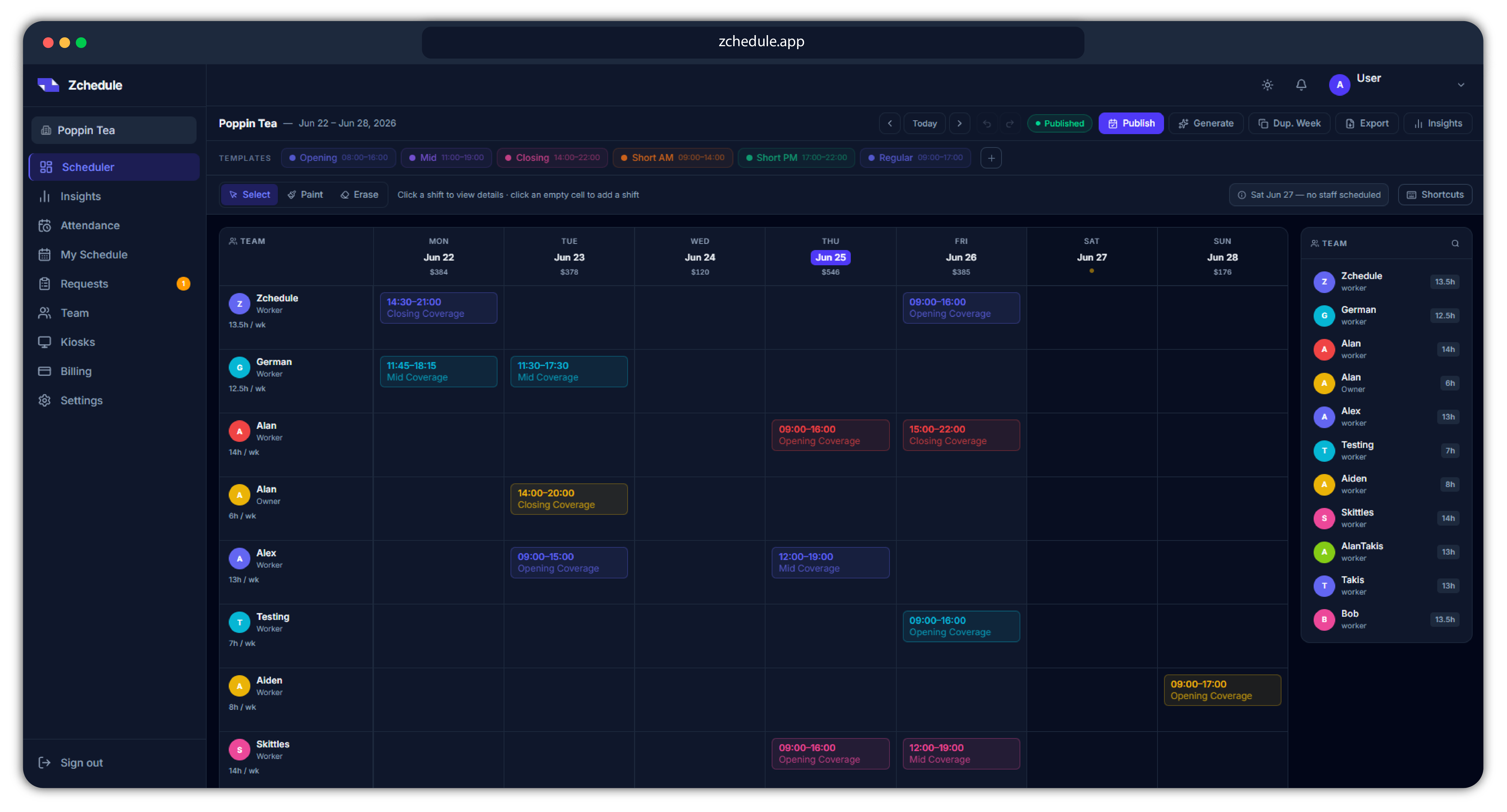Click the undo arrow icon
1507x812 pixels.
(987, 124)
